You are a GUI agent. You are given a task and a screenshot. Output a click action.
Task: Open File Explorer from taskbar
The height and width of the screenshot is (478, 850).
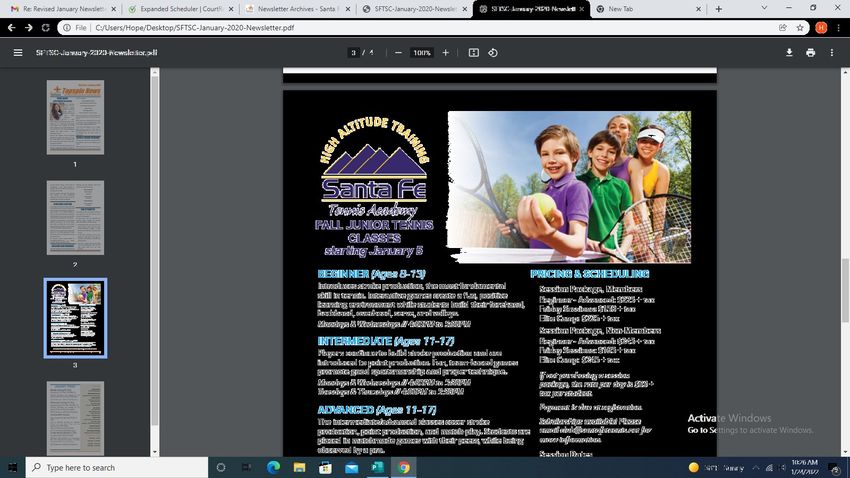point(299,467)
